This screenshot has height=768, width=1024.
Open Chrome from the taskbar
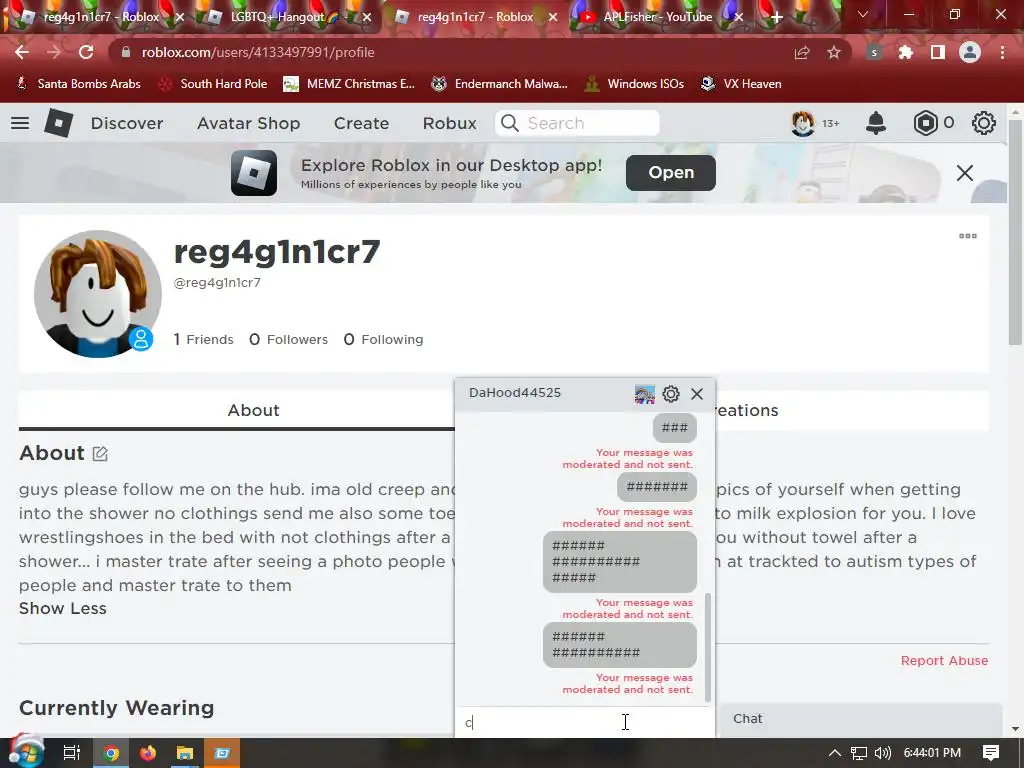[x=111, y=753]
